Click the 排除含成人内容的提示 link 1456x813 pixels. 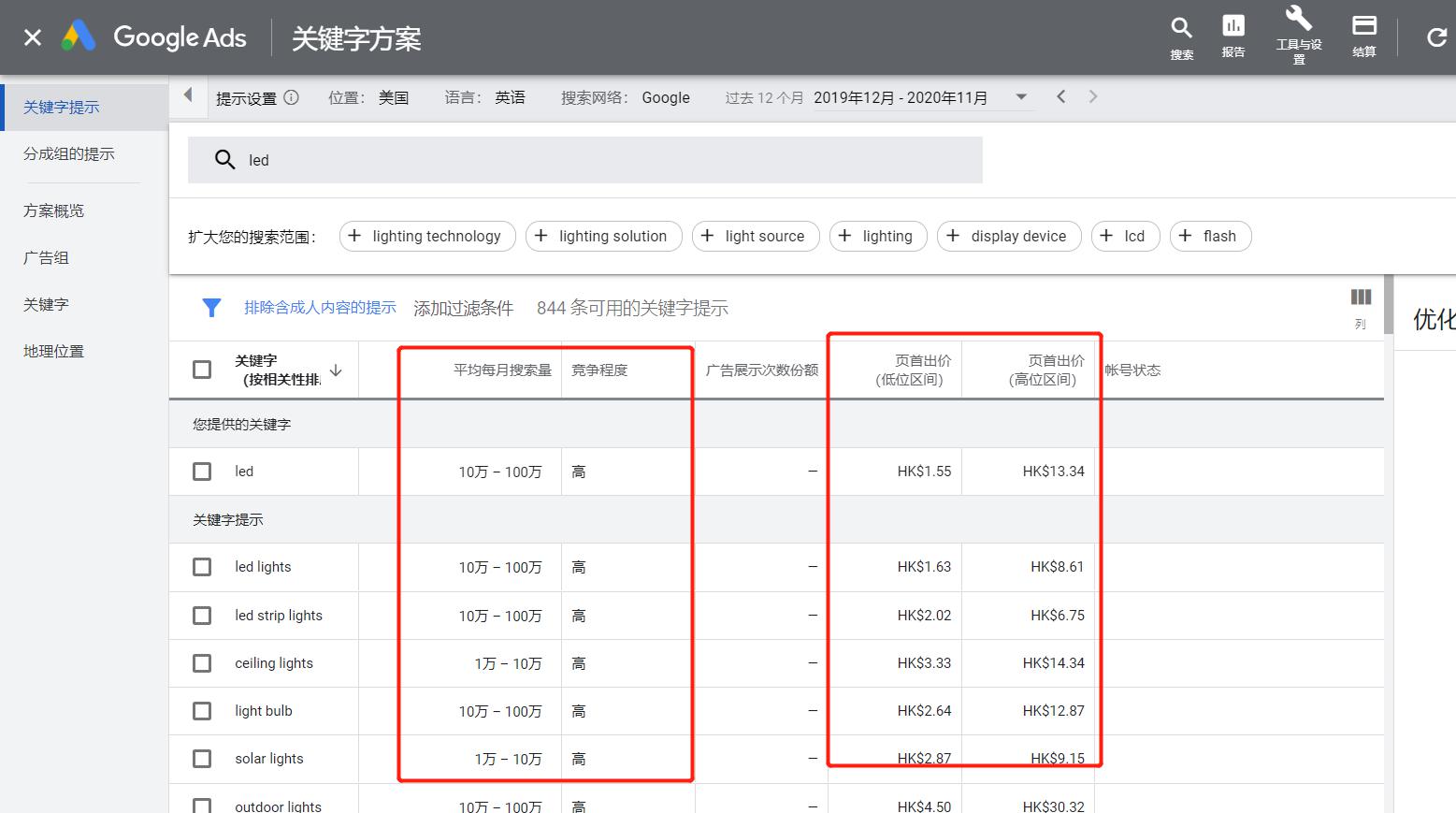point(321,307)
